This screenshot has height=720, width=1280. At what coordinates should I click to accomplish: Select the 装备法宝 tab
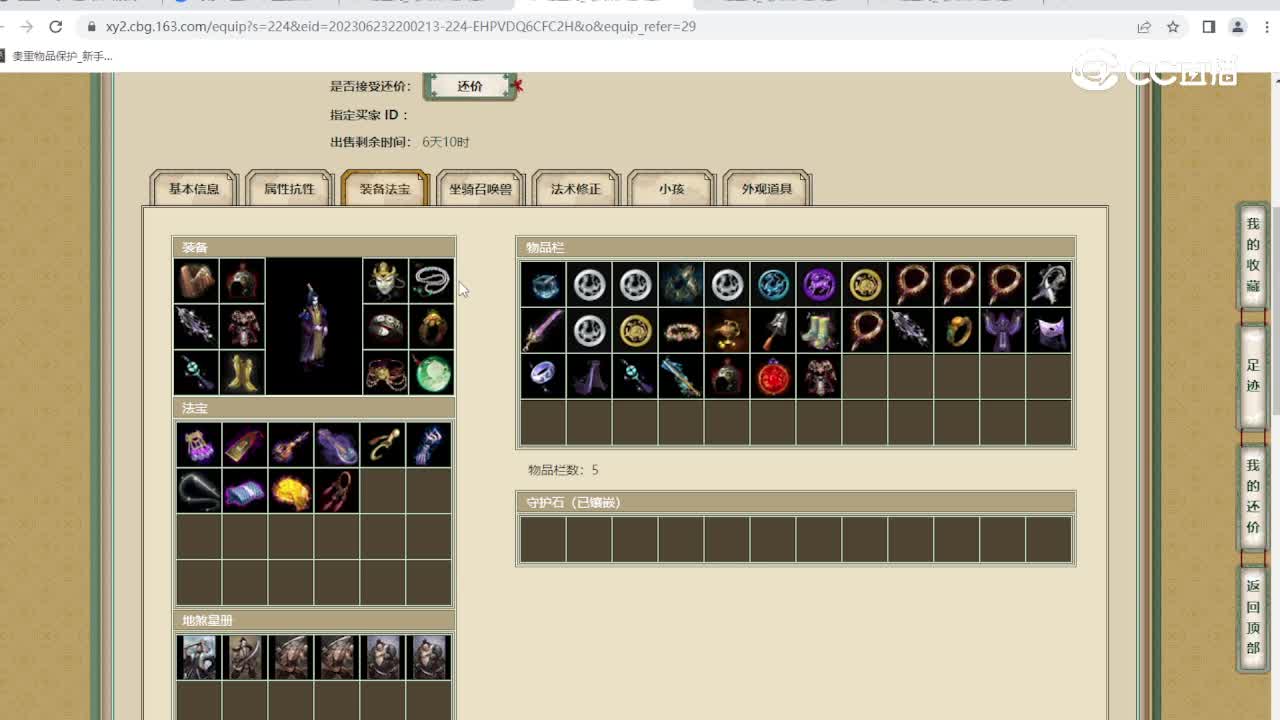tap(385, 188)
